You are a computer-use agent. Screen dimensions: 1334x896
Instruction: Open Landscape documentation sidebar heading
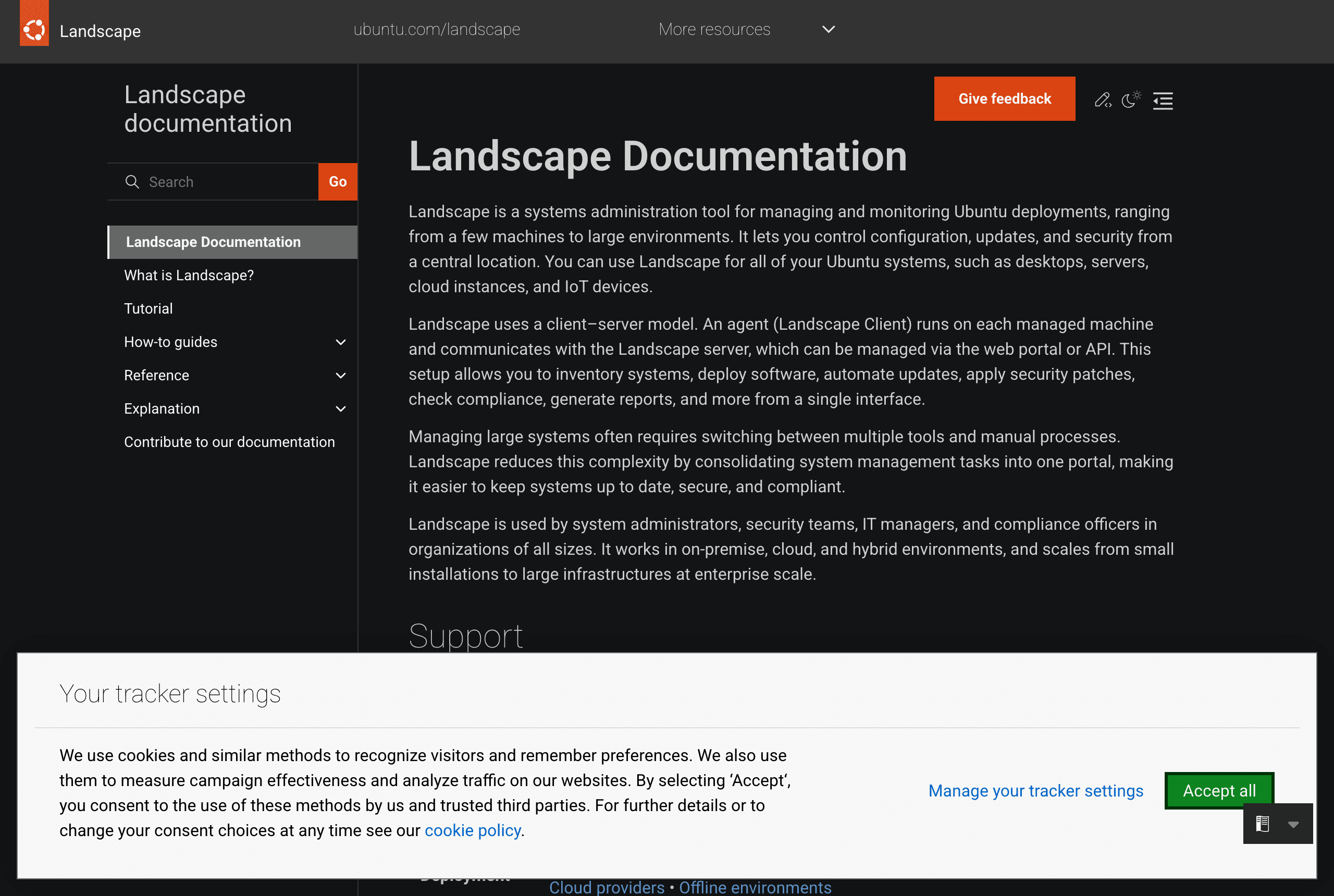[208, 108]
